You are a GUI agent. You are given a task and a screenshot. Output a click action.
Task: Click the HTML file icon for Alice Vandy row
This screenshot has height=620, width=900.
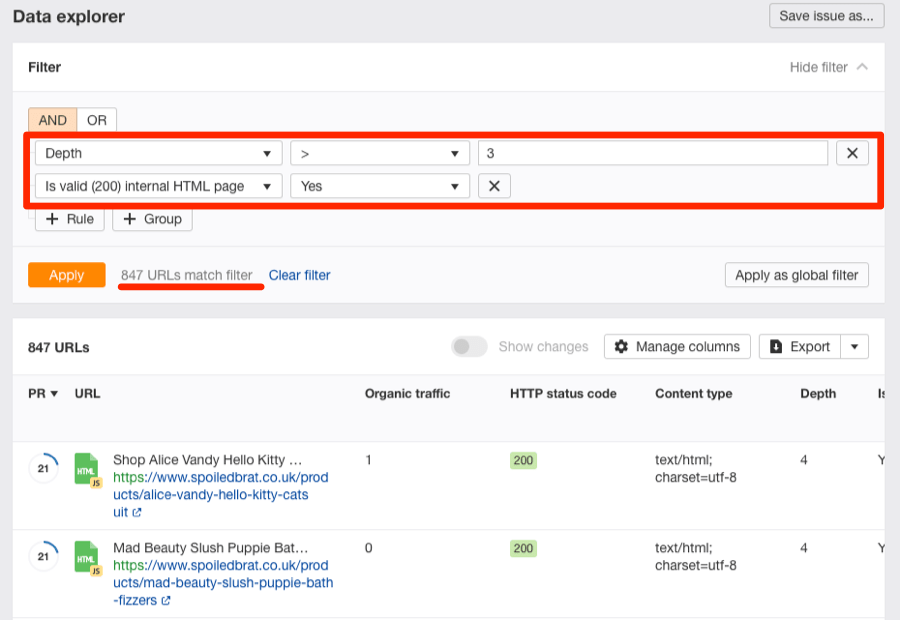88,469
